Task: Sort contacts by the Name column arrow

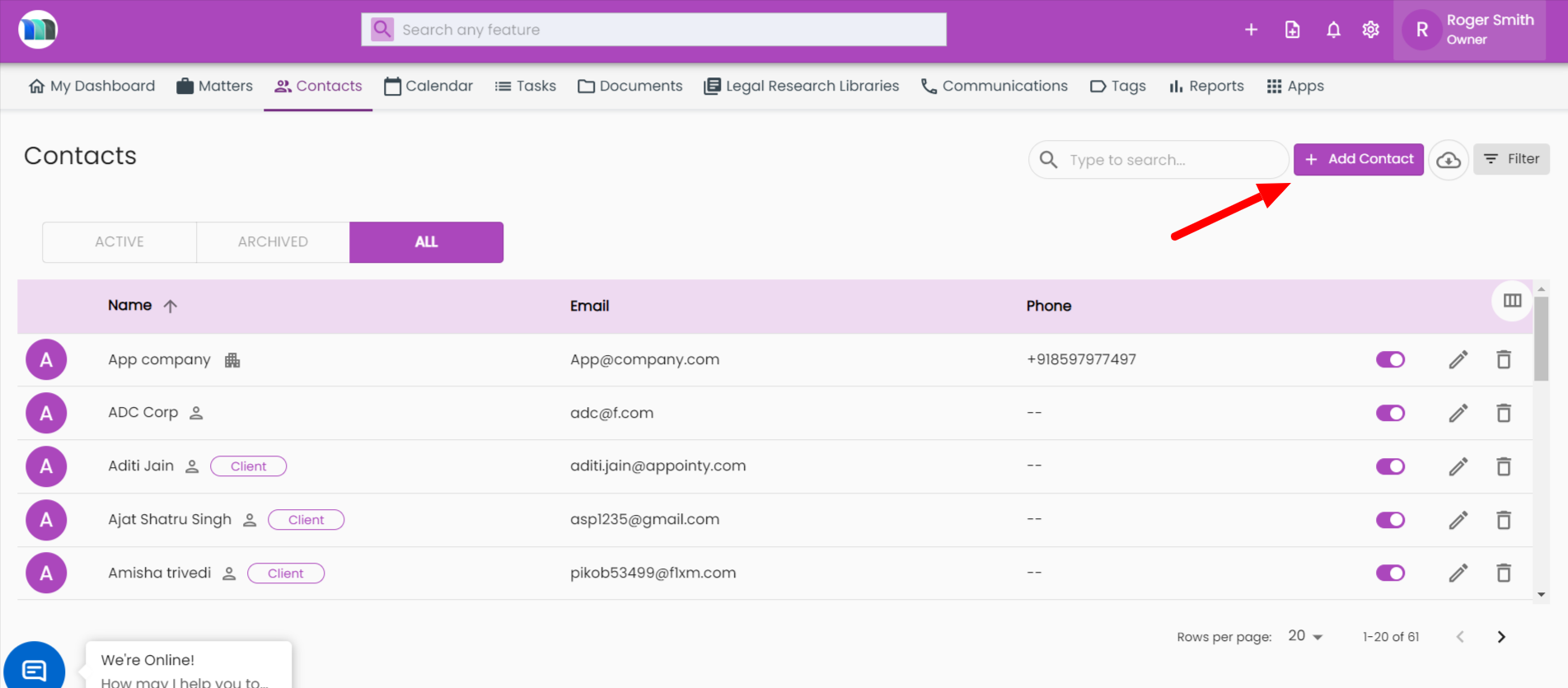Action: (x=171, y=306)
